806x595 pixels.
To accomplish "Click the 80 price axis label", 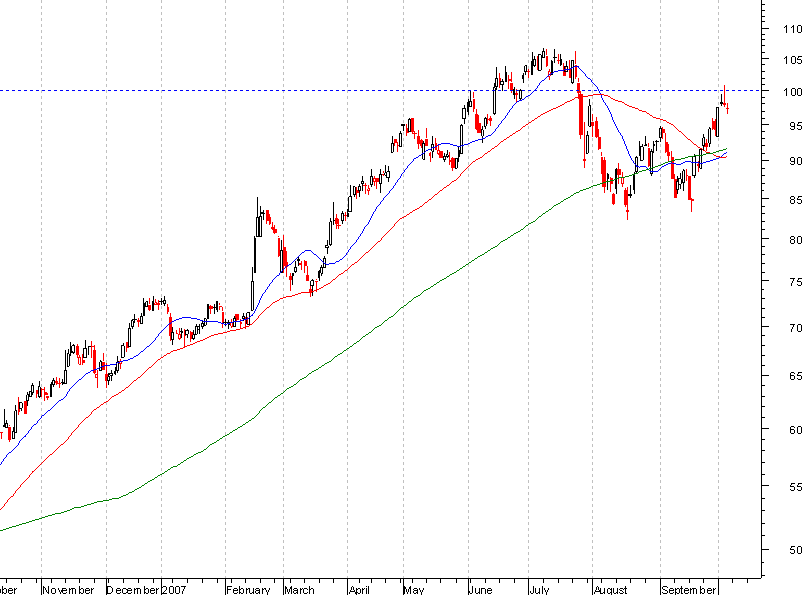I will 796,239.
